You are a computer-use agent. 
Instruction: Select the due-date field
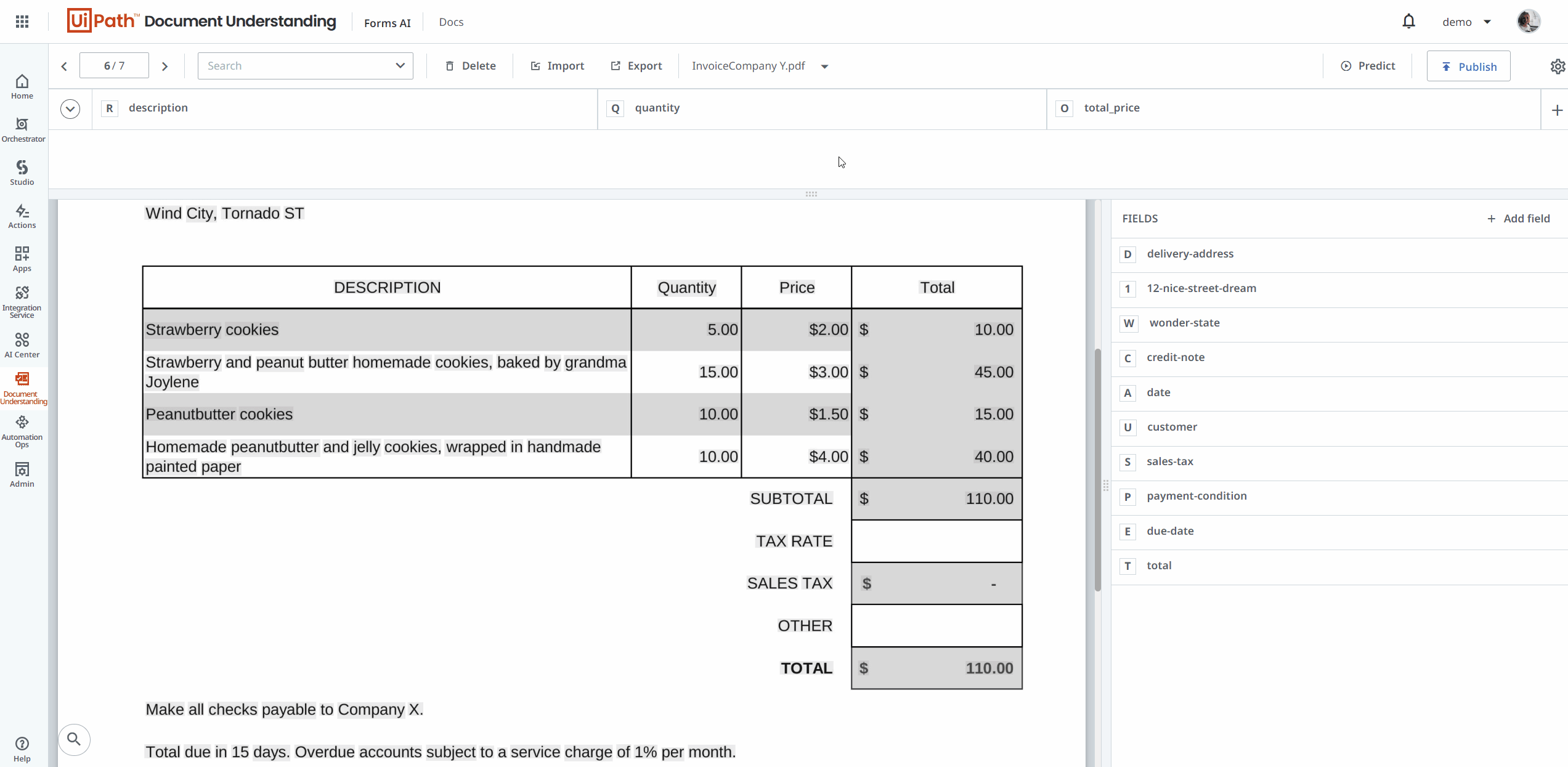click(1340, 532)
